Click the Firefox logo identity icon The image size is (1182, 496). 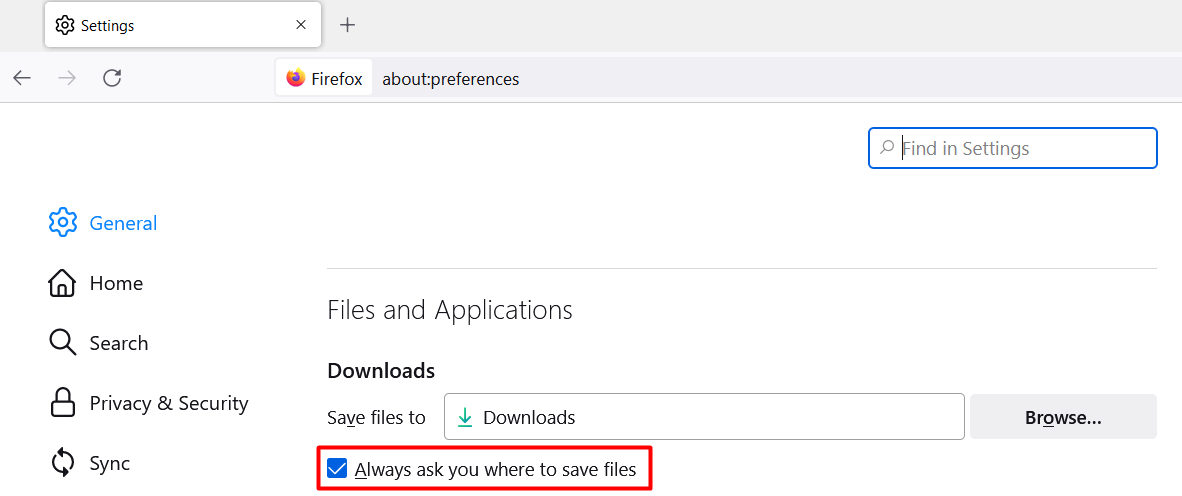[296, 78]
